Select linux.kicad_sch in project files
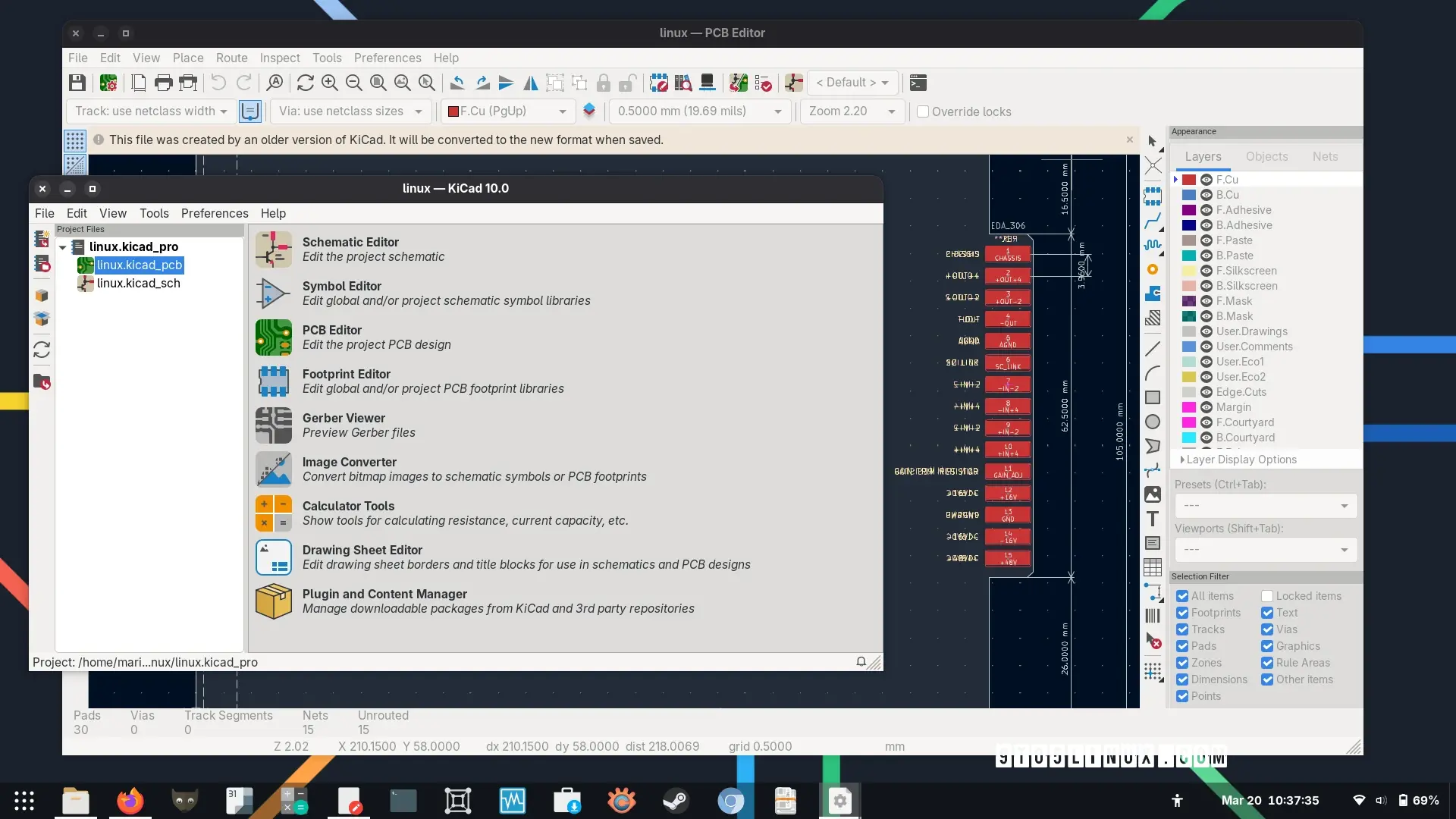This screenshot has height=819, width=1456. [138, 283]
